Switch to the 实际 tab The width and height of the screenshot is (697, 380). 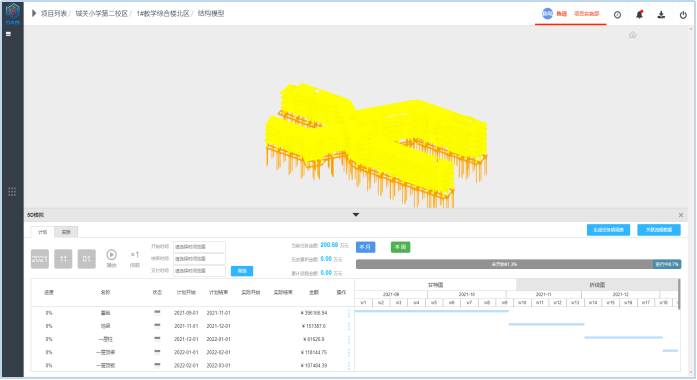(66, 232)
